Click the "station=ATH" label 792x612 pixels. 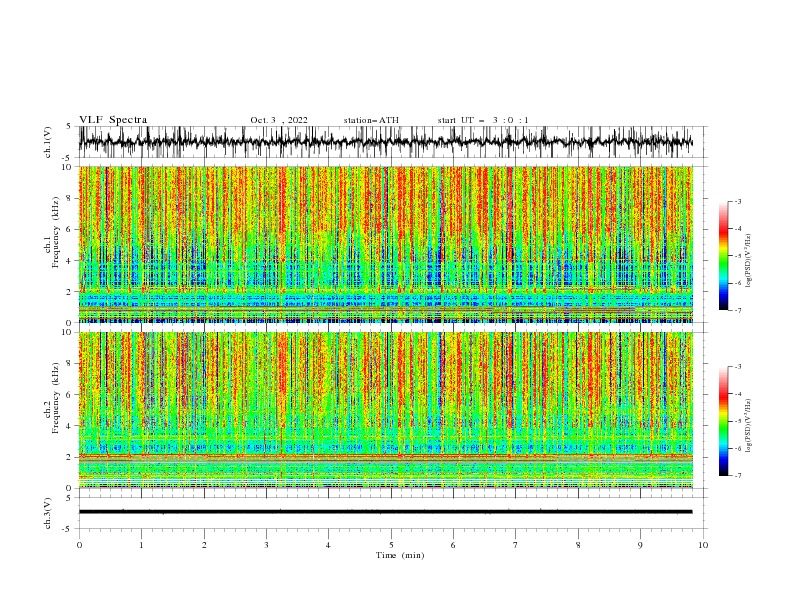[x=371, y=120]
